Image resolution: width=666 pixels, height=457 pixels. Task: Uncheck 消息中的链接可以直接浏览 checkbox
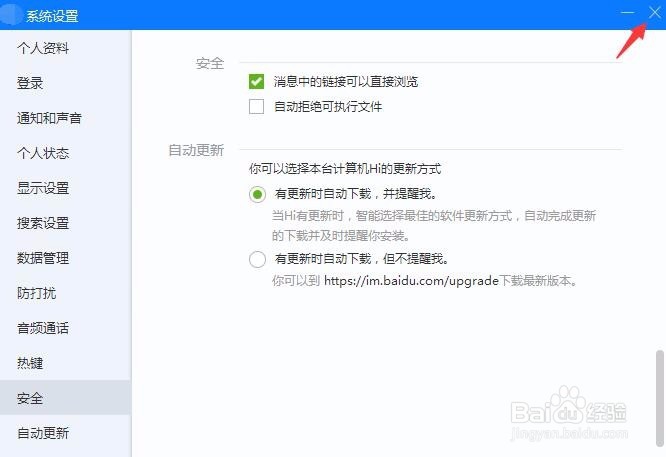(256, 81)
